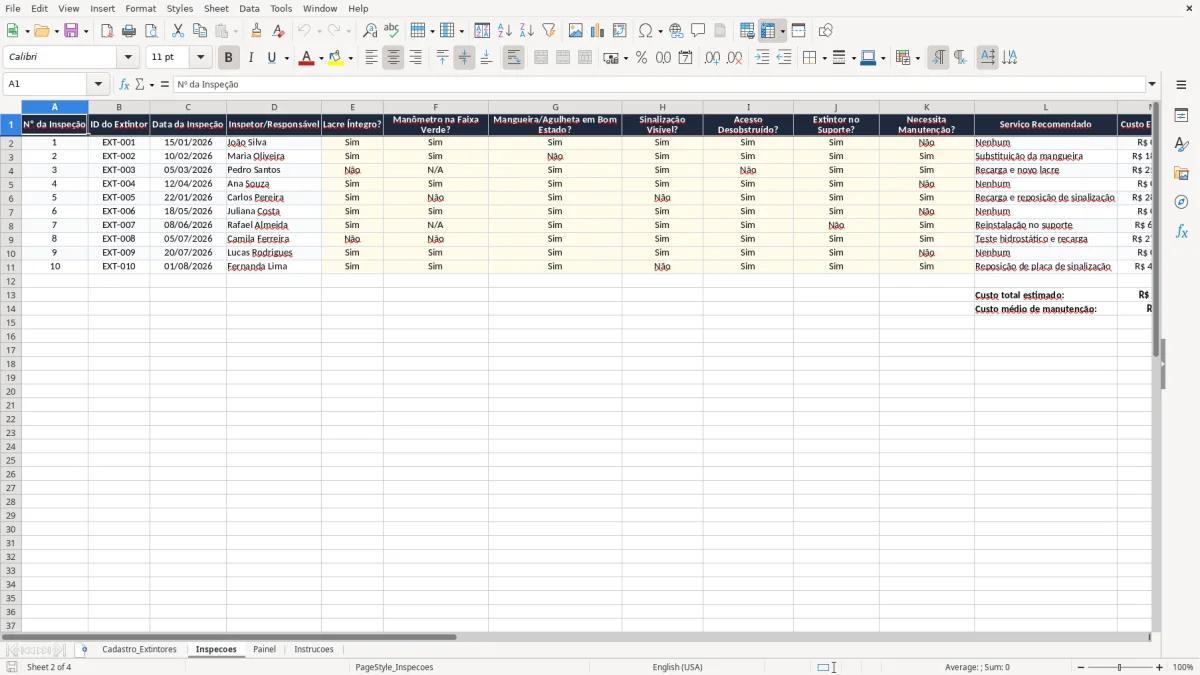Open the Data menu
The height and width of the screenshot is (675, 1200).
[249, 8]
